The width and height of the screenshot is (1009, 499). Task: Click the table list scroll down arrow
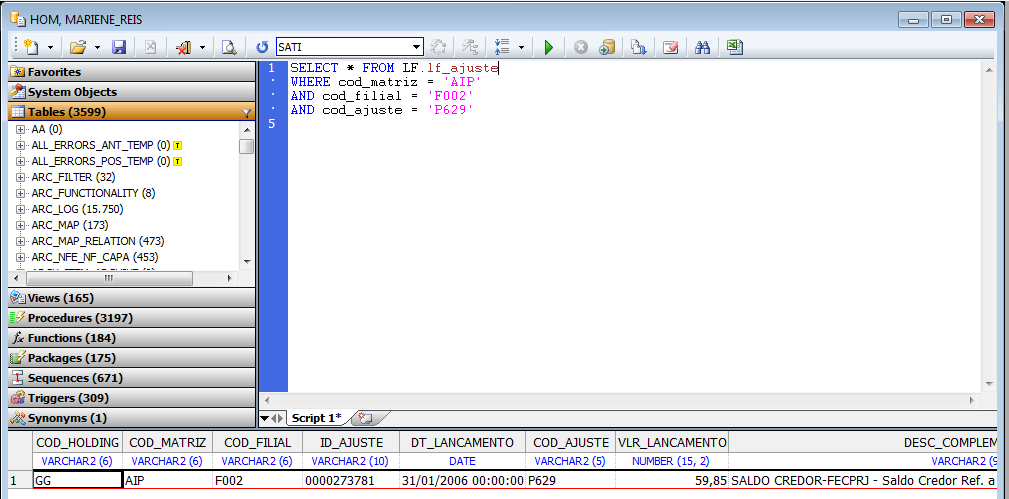click(246, 262)
